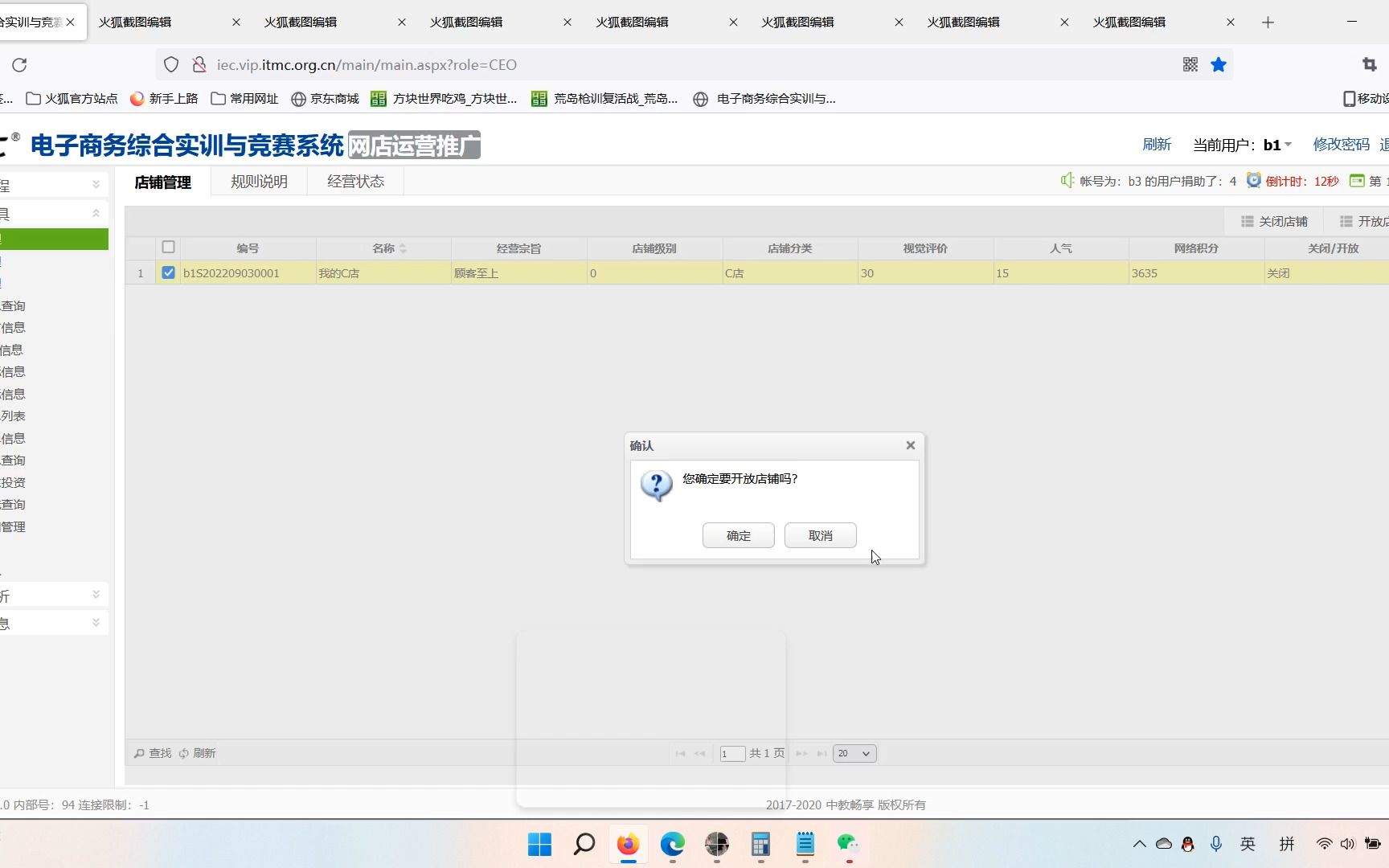Select the 查找 search icon in grid footer
Screen dimensions: 1389x868
[139, 753]
